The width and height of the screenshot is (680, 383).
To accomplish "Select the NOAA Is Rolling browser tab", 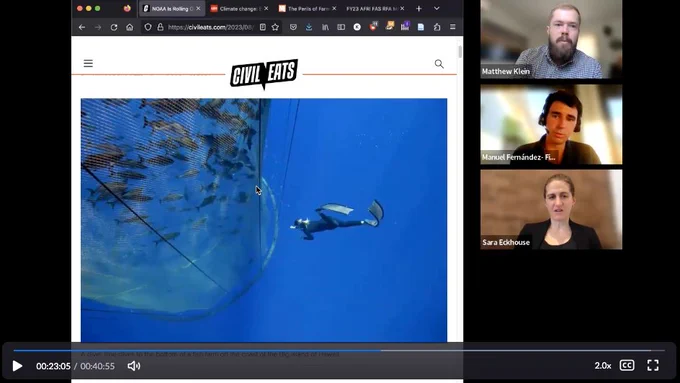I will [172, 8].
